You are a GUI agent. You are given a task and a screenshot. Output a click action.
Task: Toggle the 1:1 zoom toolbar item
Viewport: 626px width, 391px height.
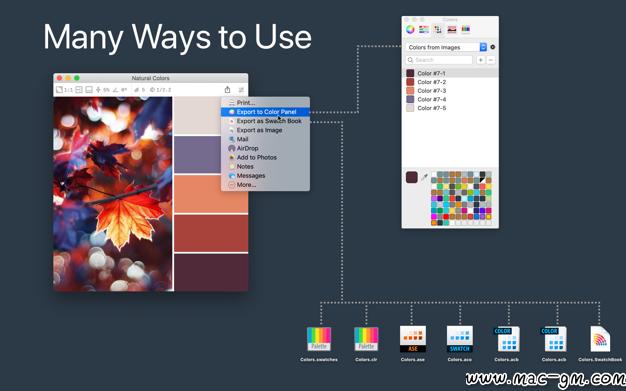coord(64,89)
